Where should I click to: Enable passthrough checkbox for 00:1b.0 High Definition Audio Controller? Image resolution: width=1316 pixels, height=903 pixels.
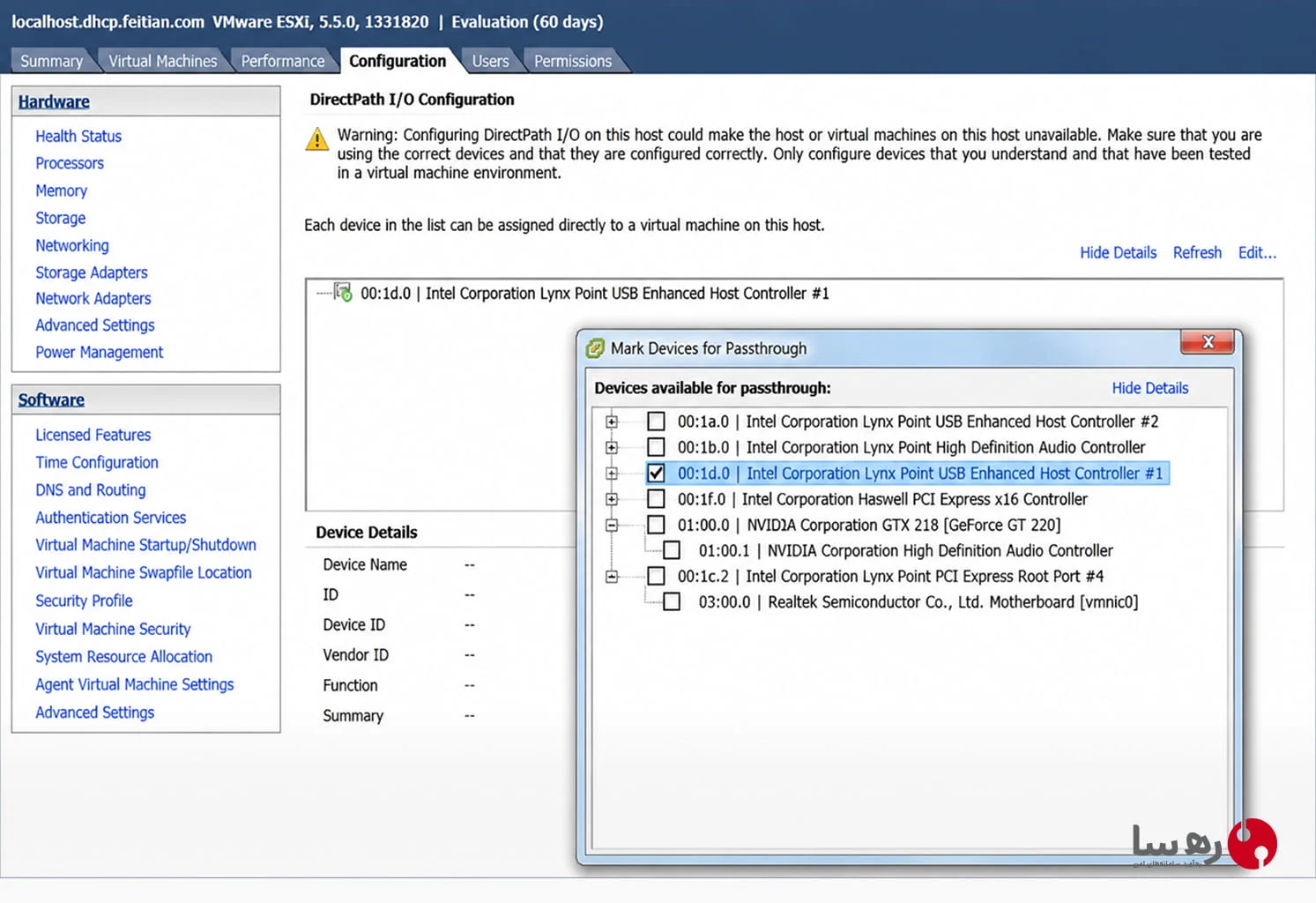tap(656, 447)
